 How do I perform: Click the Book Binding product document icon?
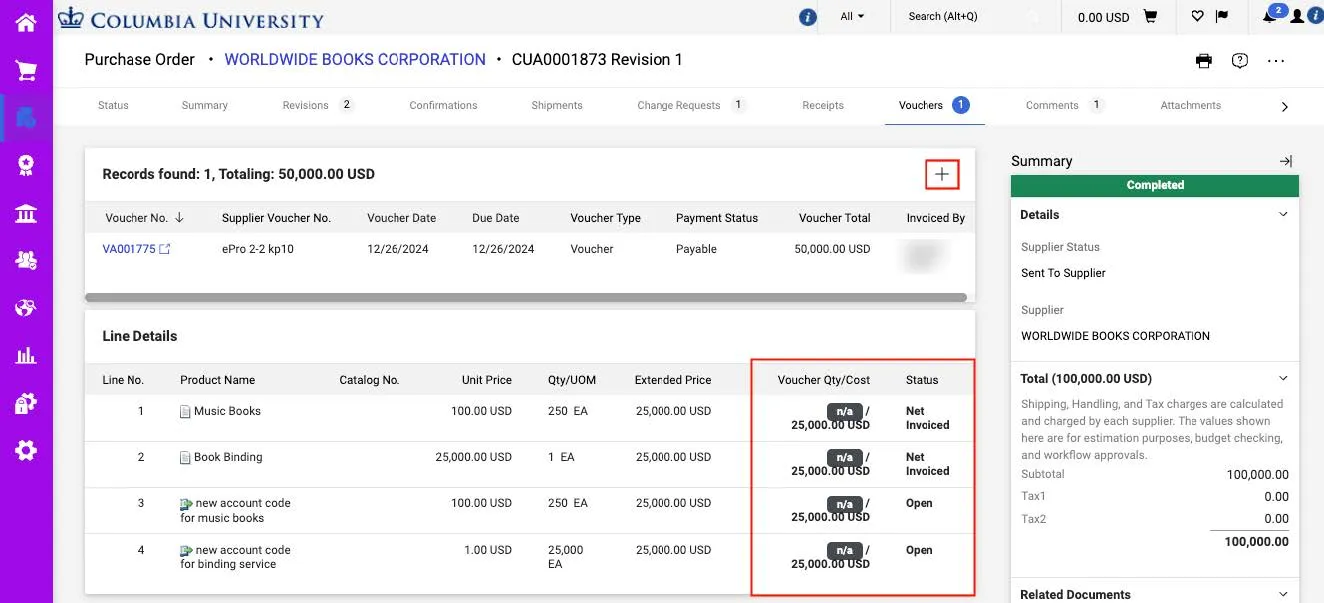tap(185, 458)
